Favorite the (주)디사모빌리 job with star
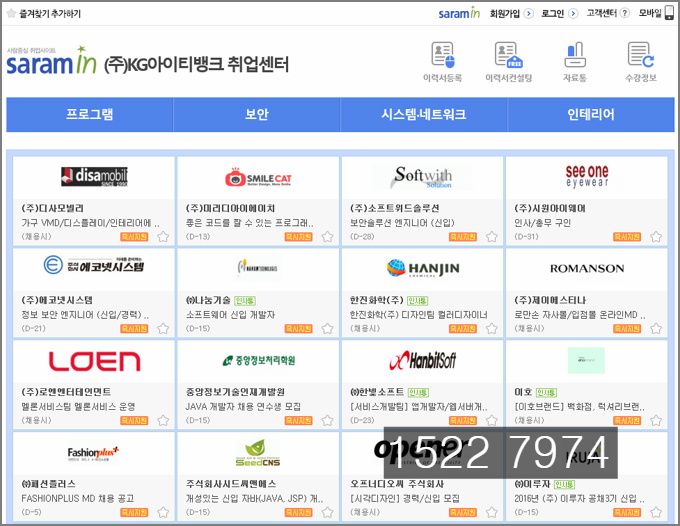 pyautogui.click(x=163, y=237)
